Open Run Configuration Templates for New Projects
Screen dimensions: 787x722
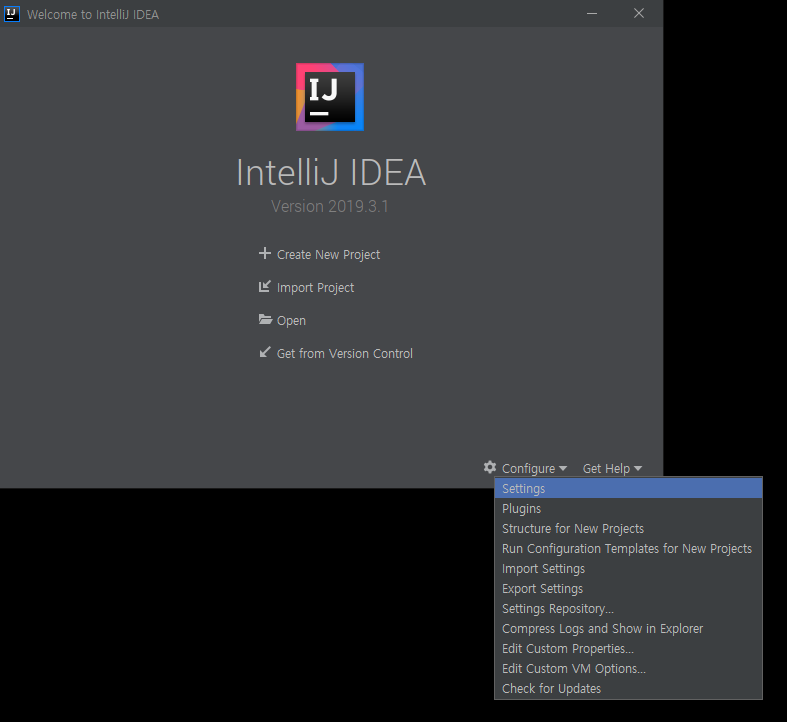(628, 549)
